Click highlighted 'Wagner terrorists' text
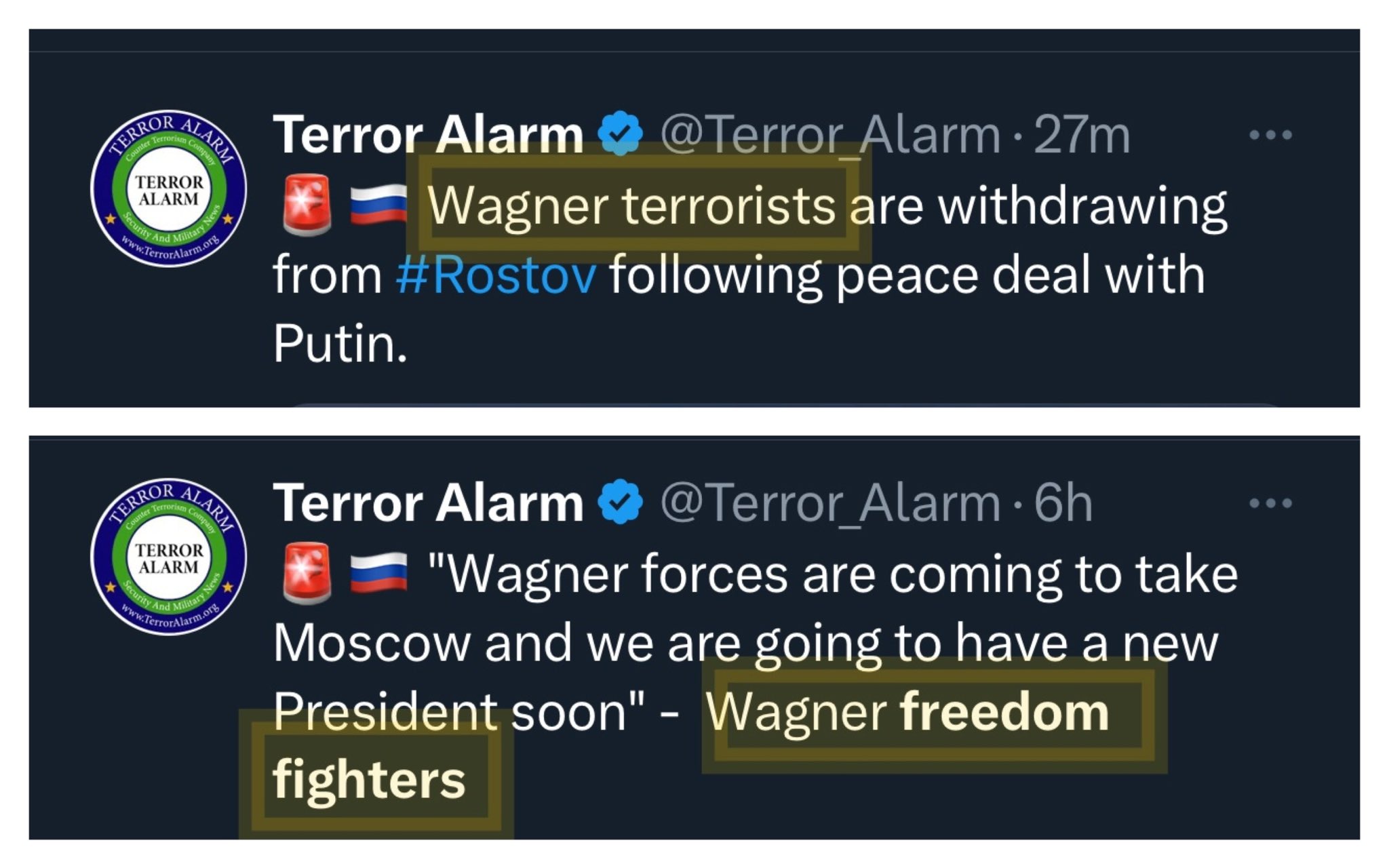 click(x=632, y=205)
